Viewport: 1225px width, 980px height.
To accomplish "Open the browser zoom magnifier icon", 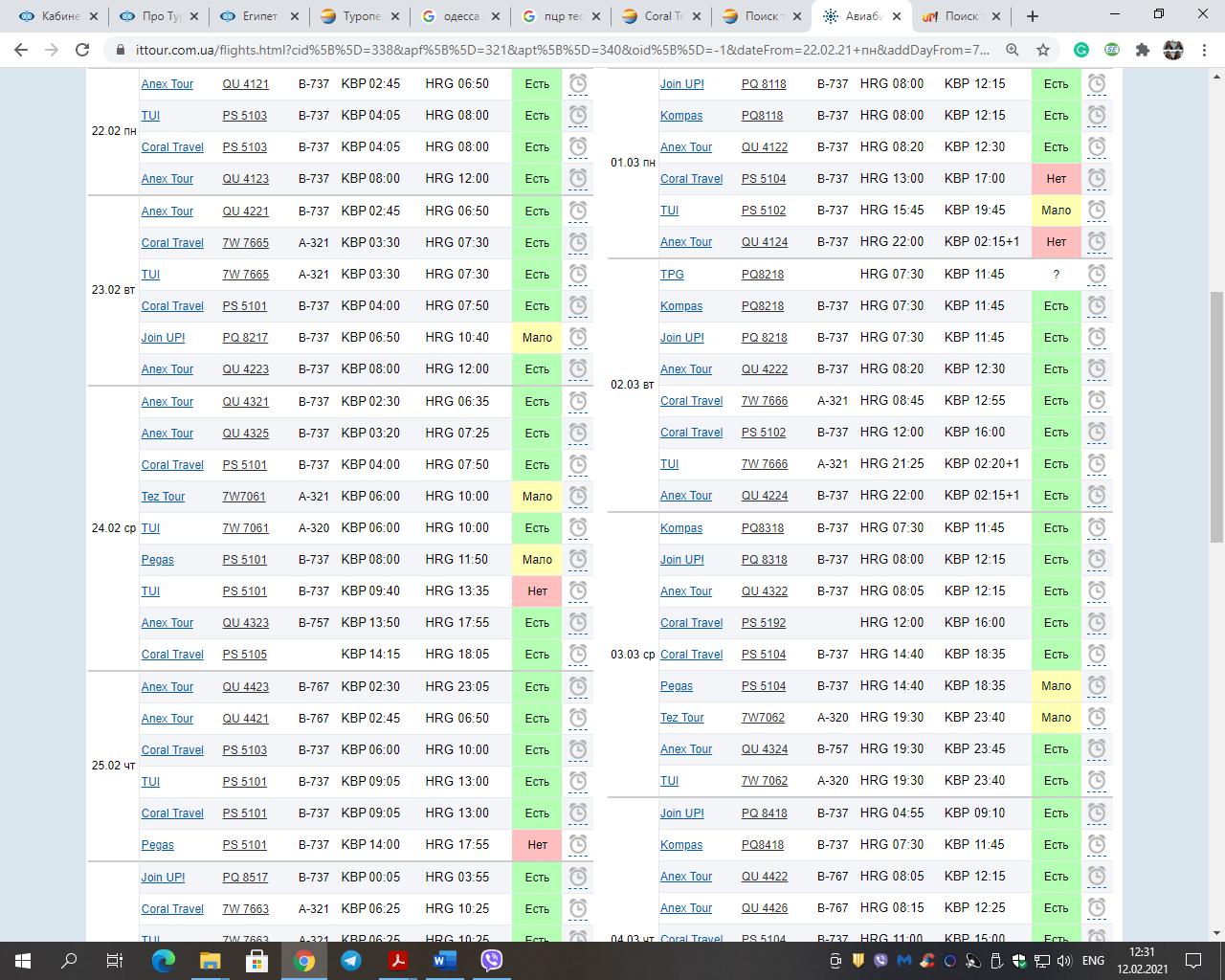I will click(x=1013, y=50).
